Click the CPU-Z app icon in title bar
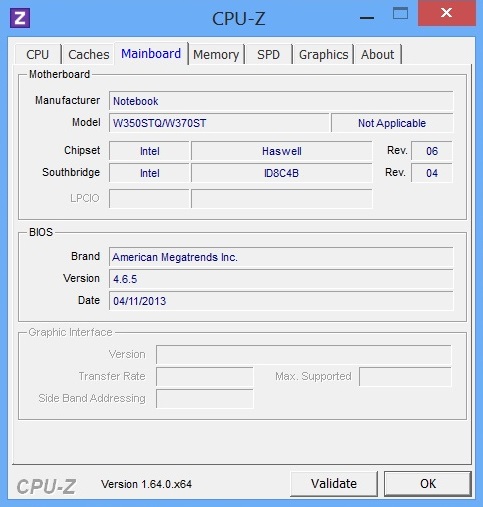 point(20,18)
